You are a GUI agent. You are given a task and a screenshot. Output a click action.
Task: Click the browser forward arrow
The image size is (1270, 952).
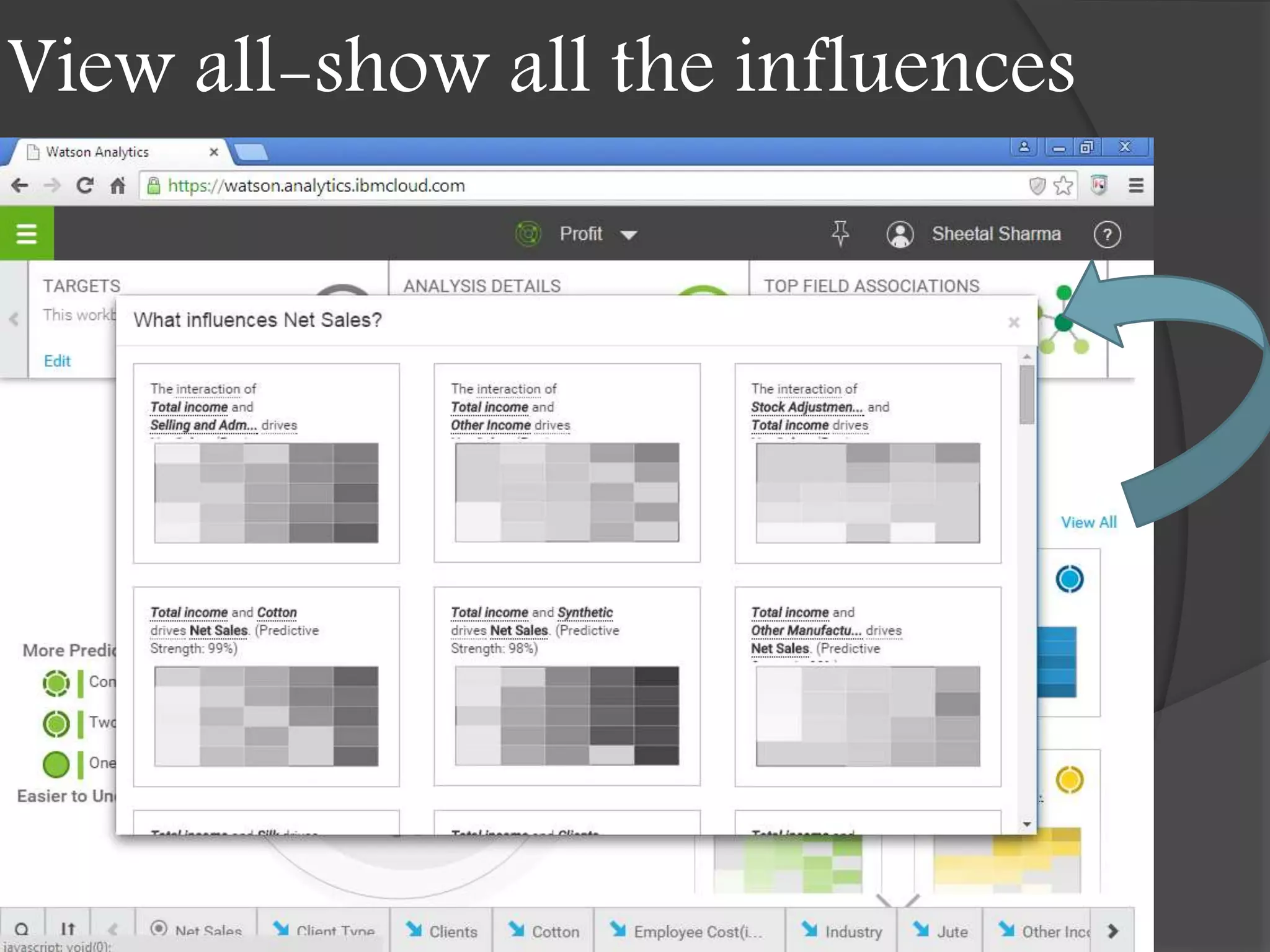point(52,185)
